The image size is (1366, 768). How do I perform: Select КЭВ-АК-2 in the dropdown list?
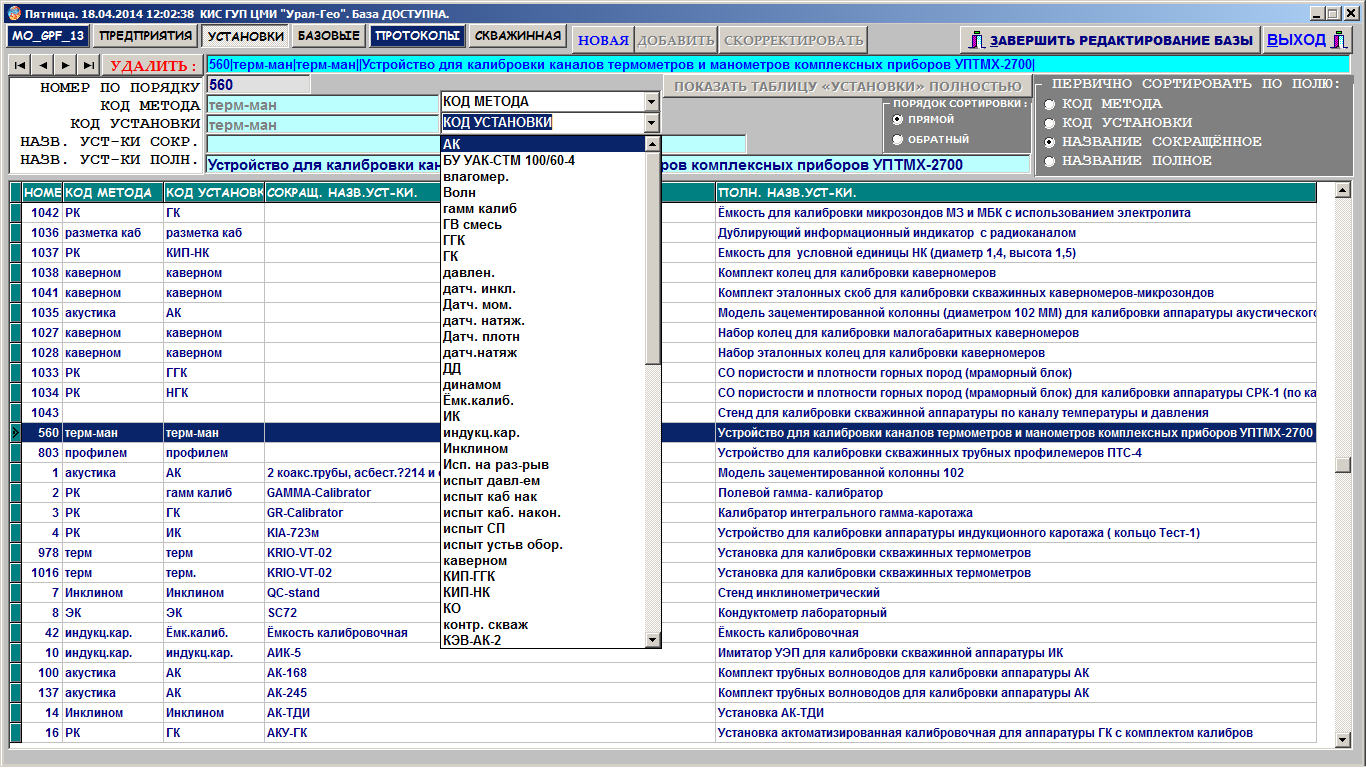[543, 641]
